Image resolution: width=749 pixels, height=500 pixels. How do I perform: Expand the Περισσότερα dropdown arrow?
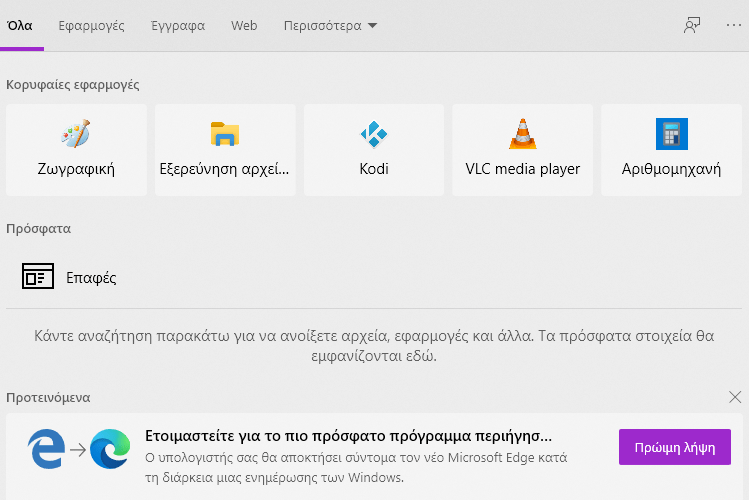[373, 26]
